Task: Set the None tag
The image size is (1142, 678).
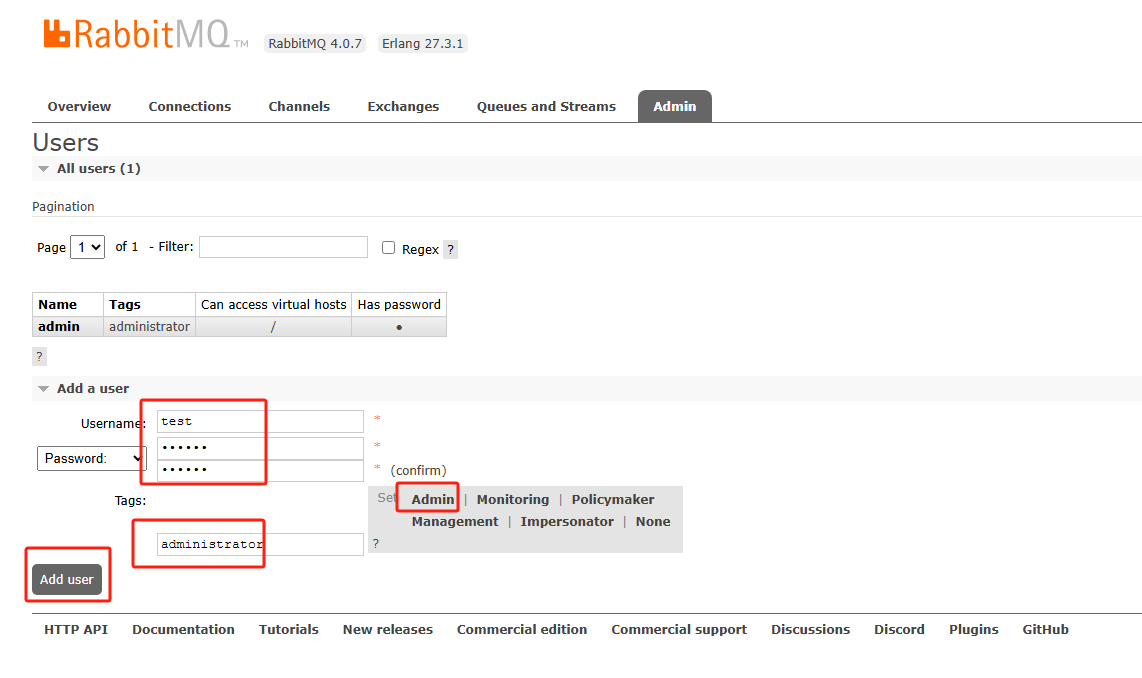Action: click(653, 521)
